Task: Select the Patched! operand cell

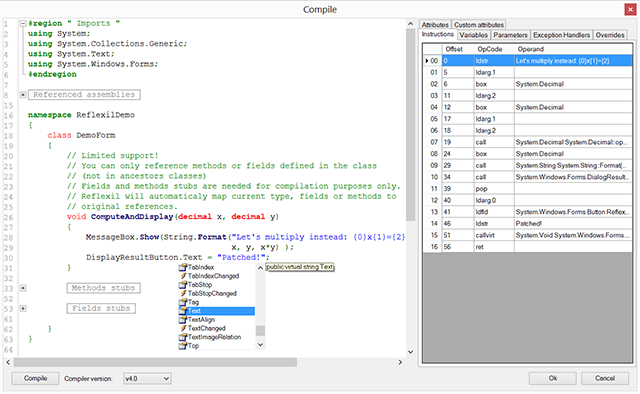Action: click(573, 224)
